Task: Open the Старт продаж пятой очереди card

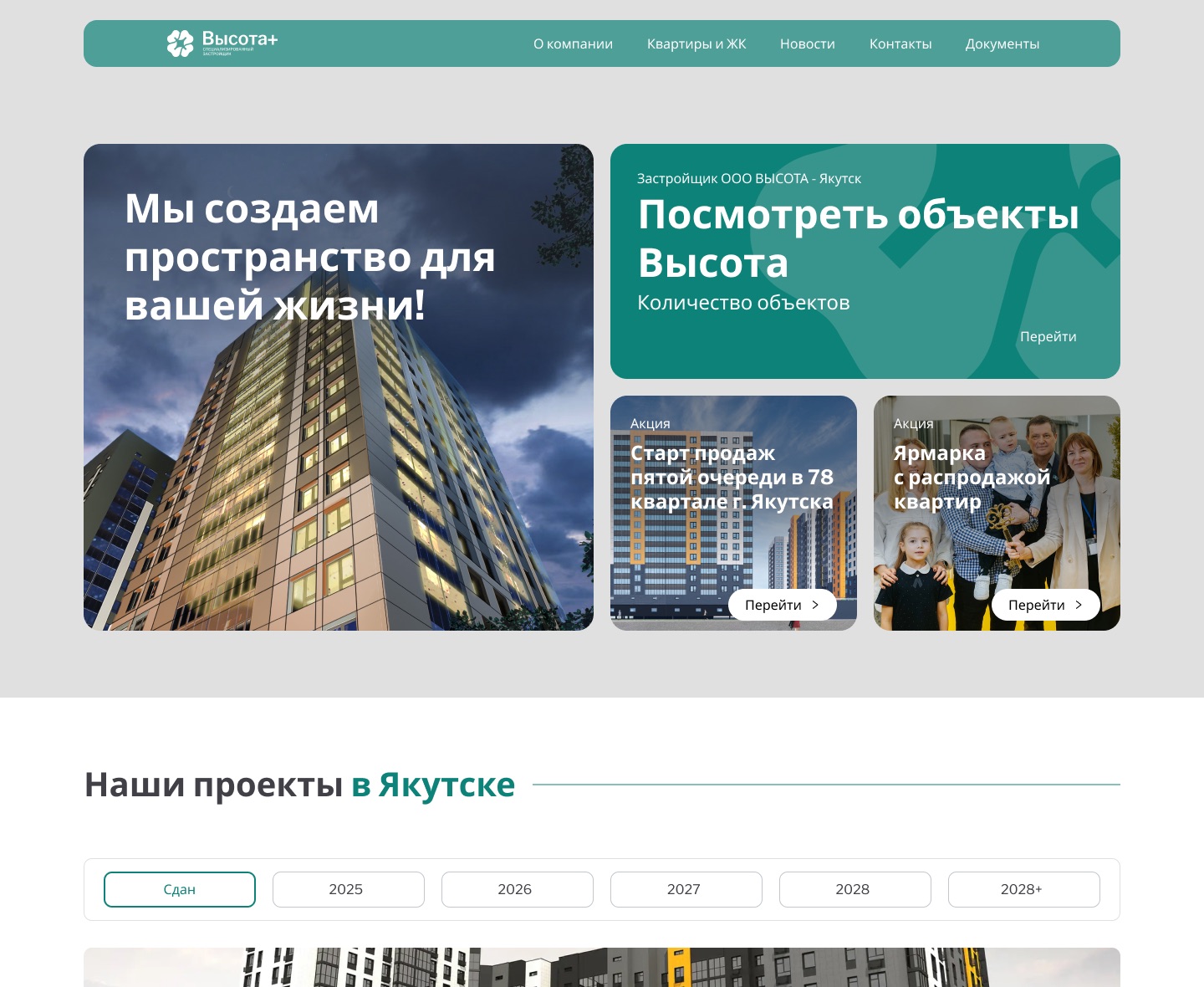Action: (x=733, y=513)
